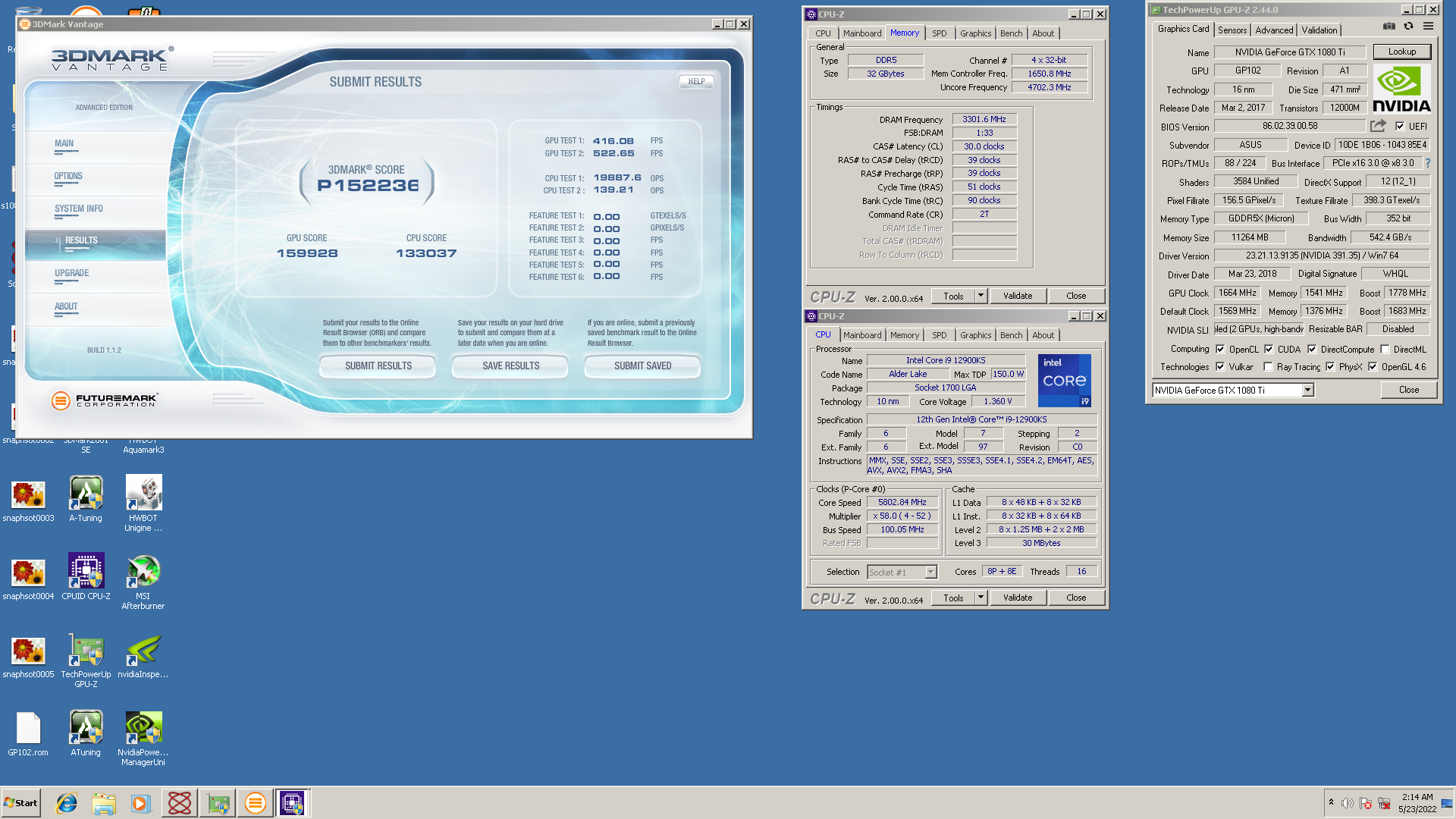This screenshot has height=819, width=1456.
Task: Open TechPowerUp GPU-Z desktop shortcut
Action: (x=86, y=661)
